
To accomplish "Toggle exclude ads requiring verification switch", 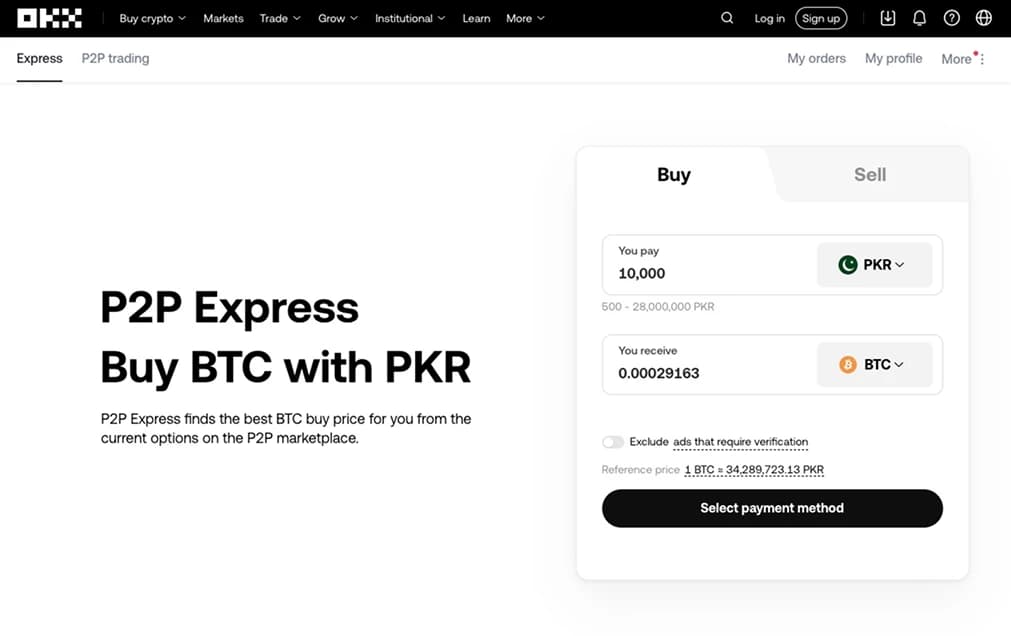I will (613, 442).
